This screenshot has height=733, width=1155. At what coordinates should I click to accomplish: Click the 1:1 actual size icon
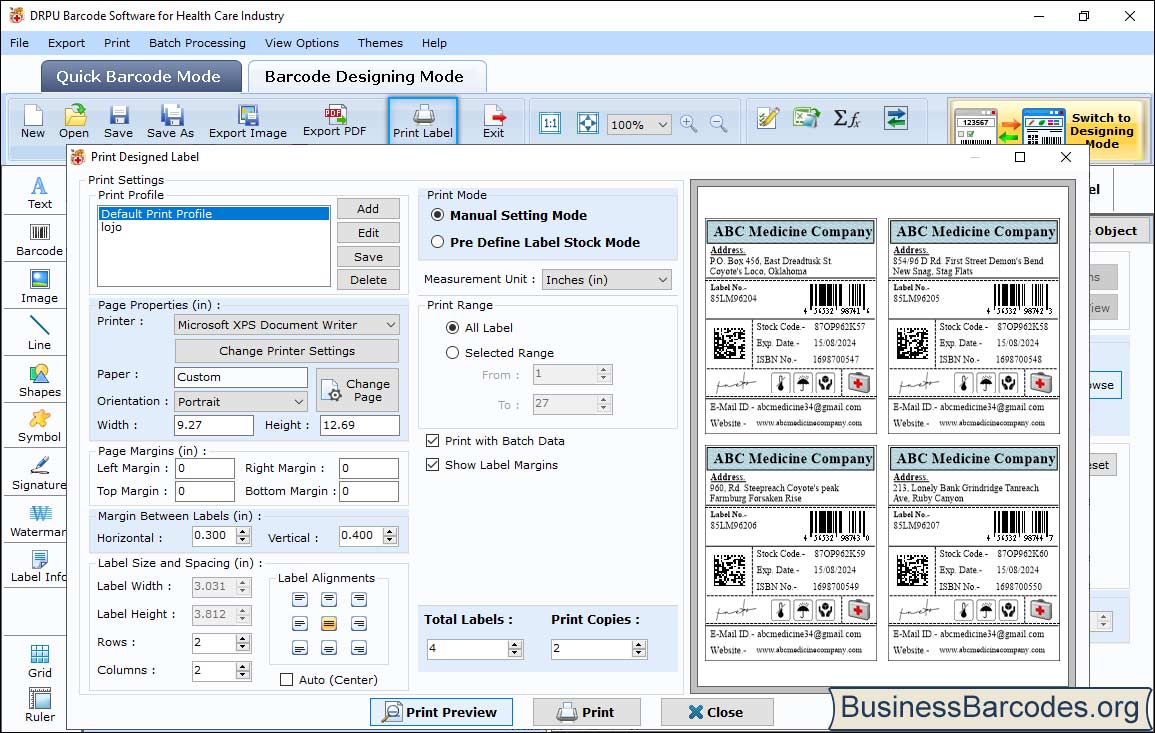click(x=550, y=123)
